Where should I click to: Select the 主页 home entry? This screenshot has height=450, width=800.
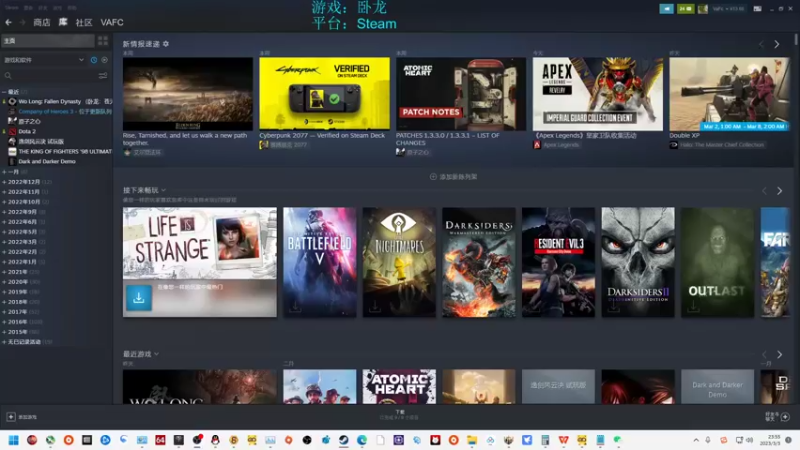click(x=48, y=41)
